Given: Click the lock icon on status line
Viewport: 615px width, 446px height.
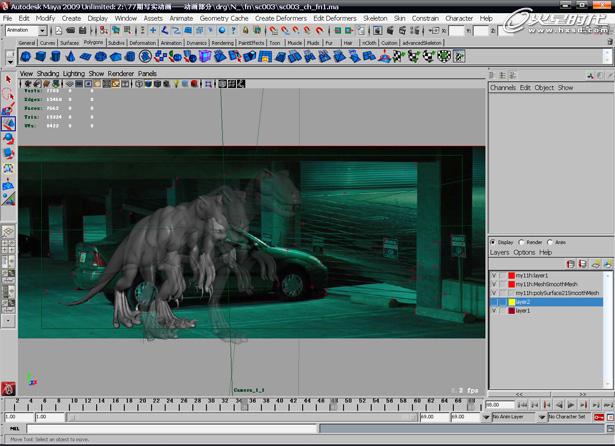Looking at the screenshot, I should coord(246,30).
